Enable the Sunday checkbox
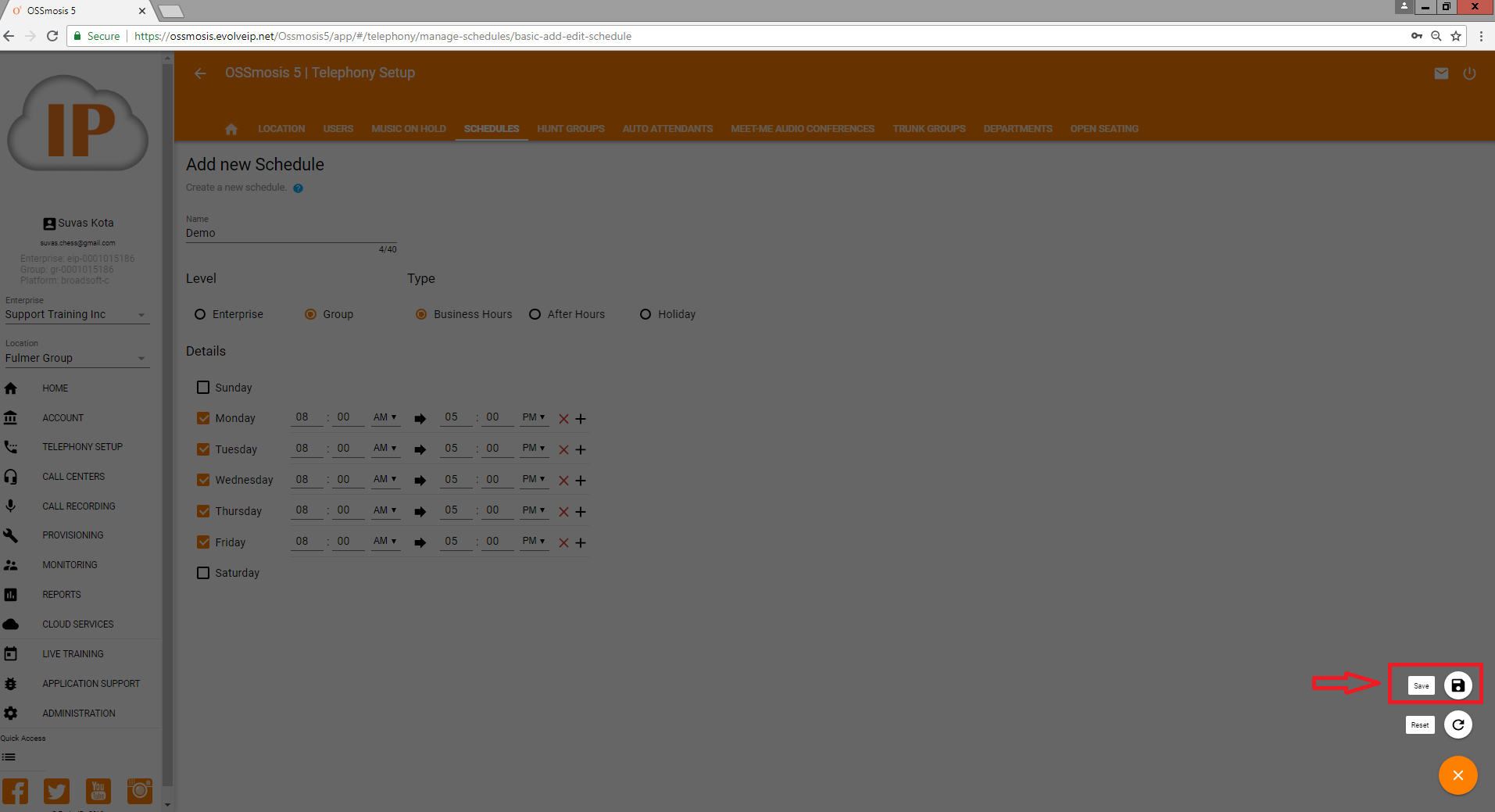 pos(203,388)
